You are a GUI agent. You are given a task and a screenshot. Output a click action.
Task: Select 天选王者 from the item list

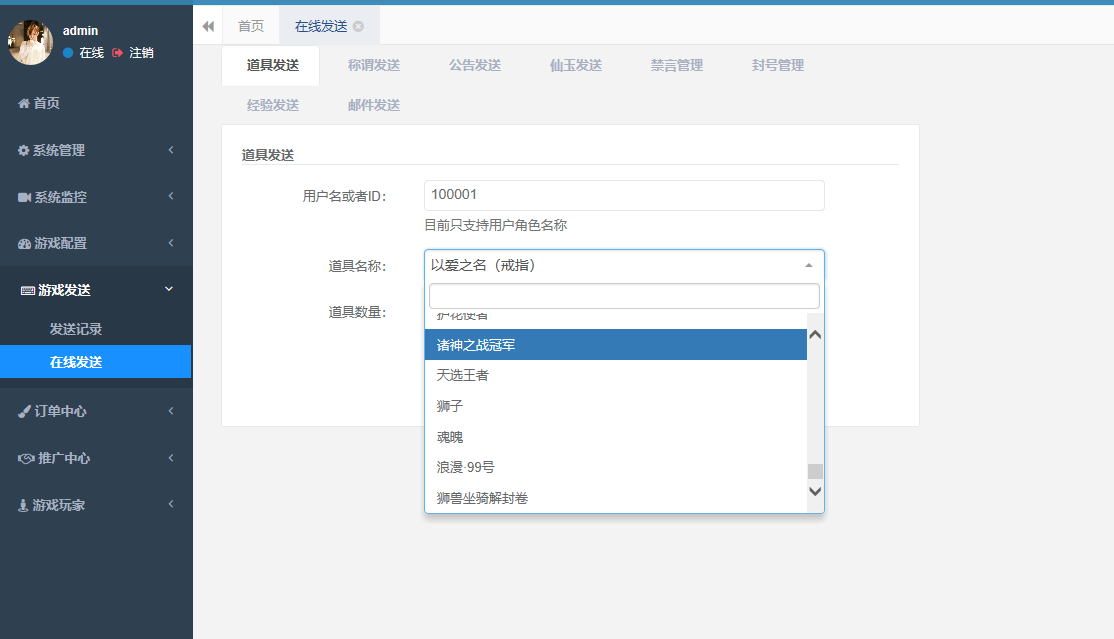click(463, 375)
